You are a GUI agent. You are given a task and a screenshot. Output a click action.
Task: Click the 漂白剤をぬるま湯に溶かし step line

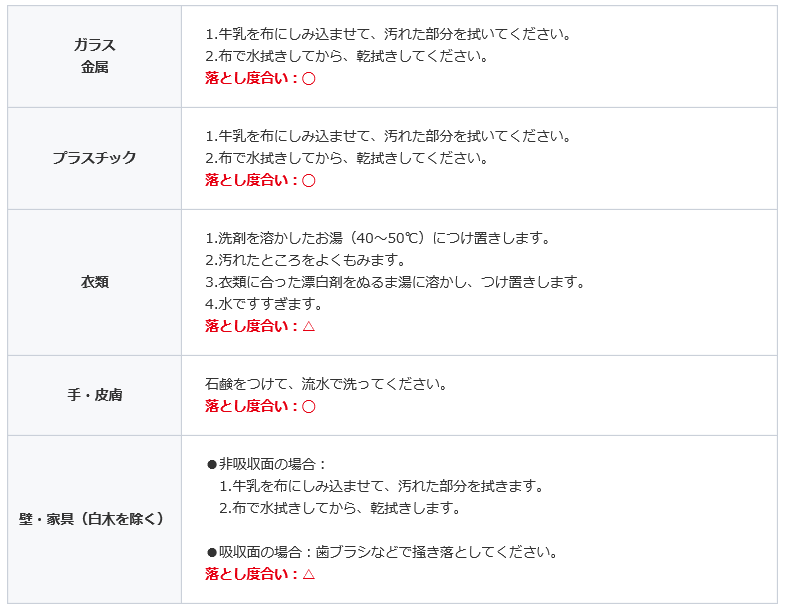coord(395,282)
